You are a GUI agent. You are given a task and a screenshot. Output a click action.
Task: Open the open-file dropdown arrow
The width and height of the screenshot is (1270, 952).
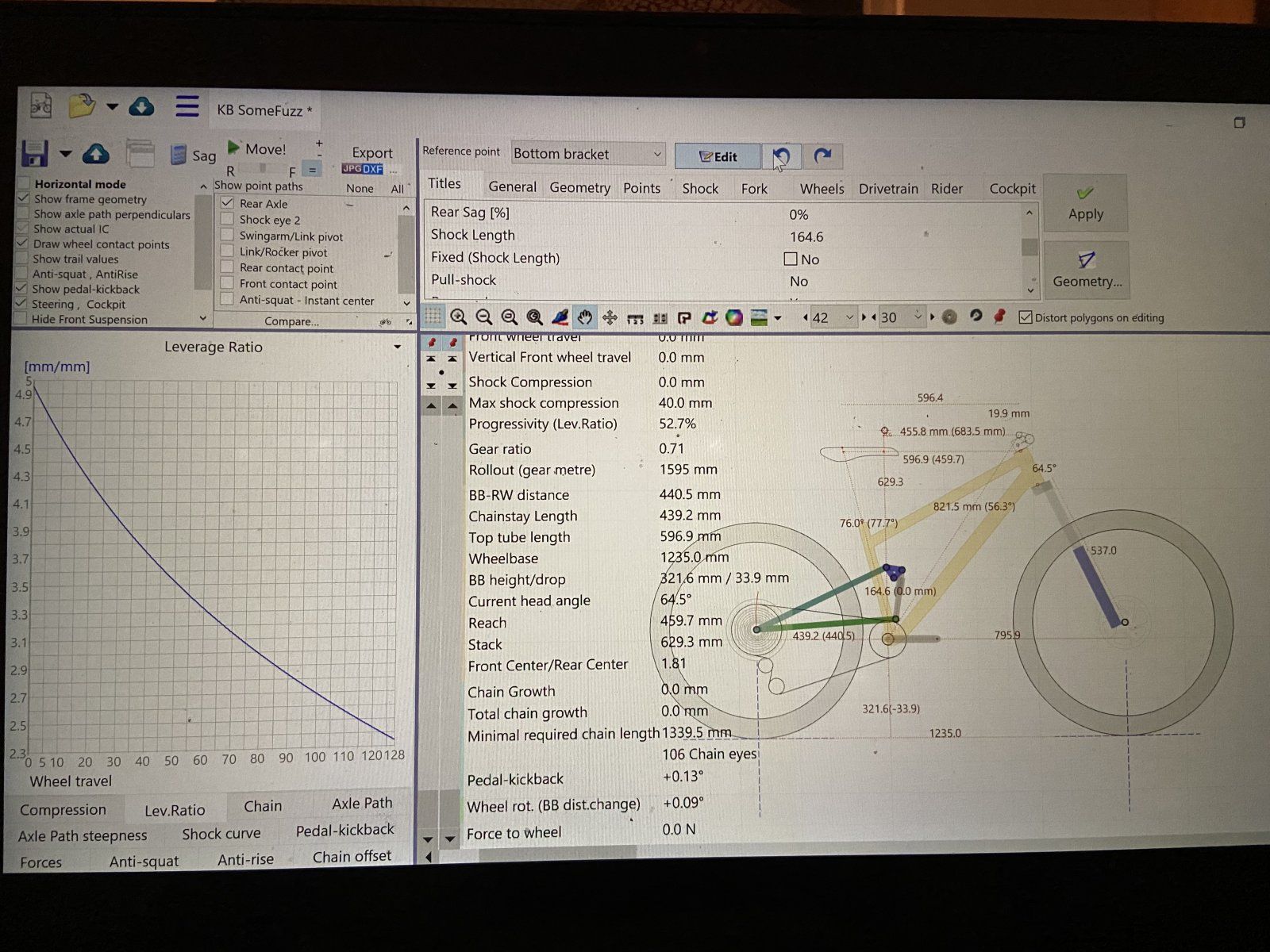tap(112, 106)
